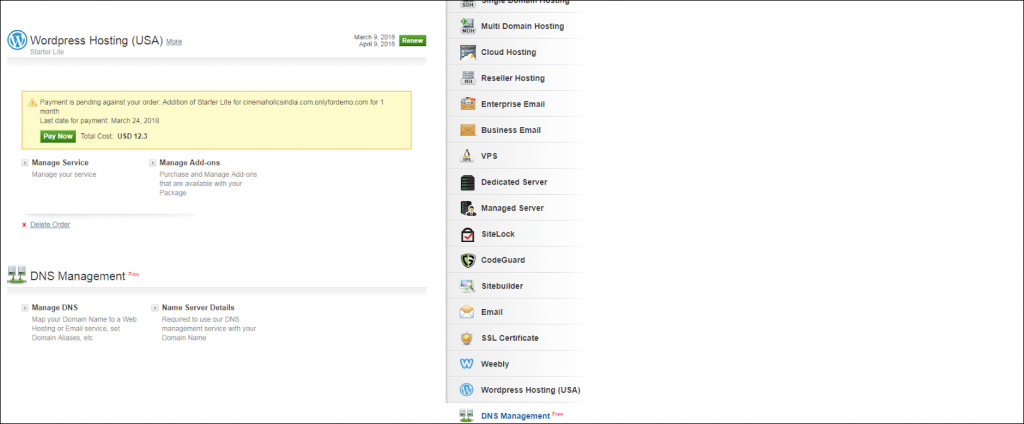Expand the Manage DNS arrow

(25, 308)
